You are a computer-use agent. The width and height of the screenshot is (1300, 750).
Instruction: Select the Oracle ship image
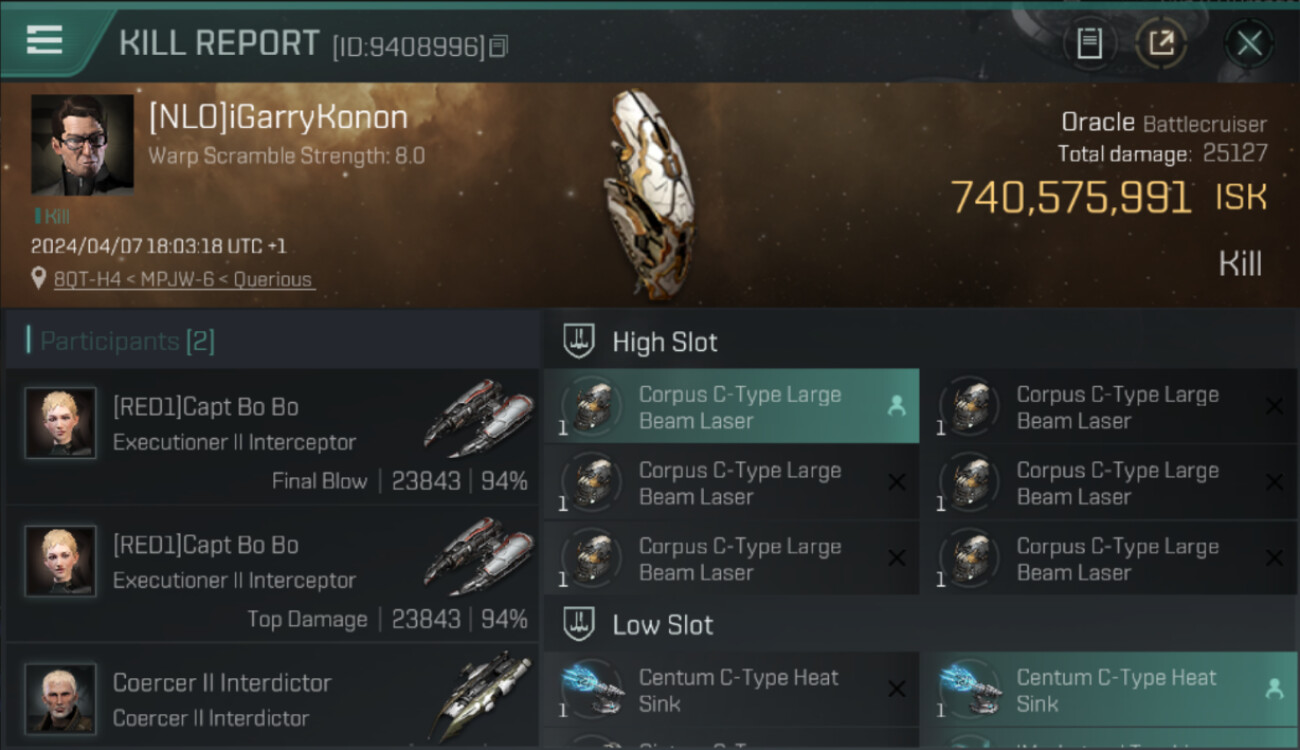(x=648, y=195)
